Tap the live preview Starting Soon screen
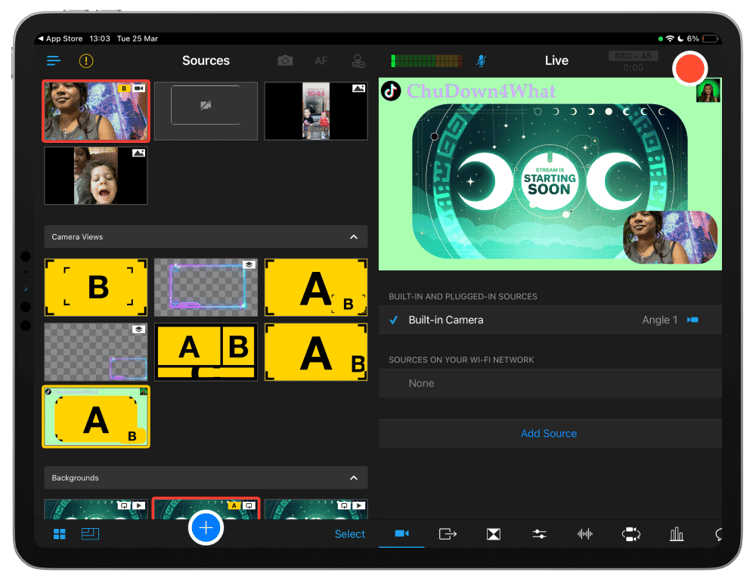756x581 pixels. pos(550,182)
